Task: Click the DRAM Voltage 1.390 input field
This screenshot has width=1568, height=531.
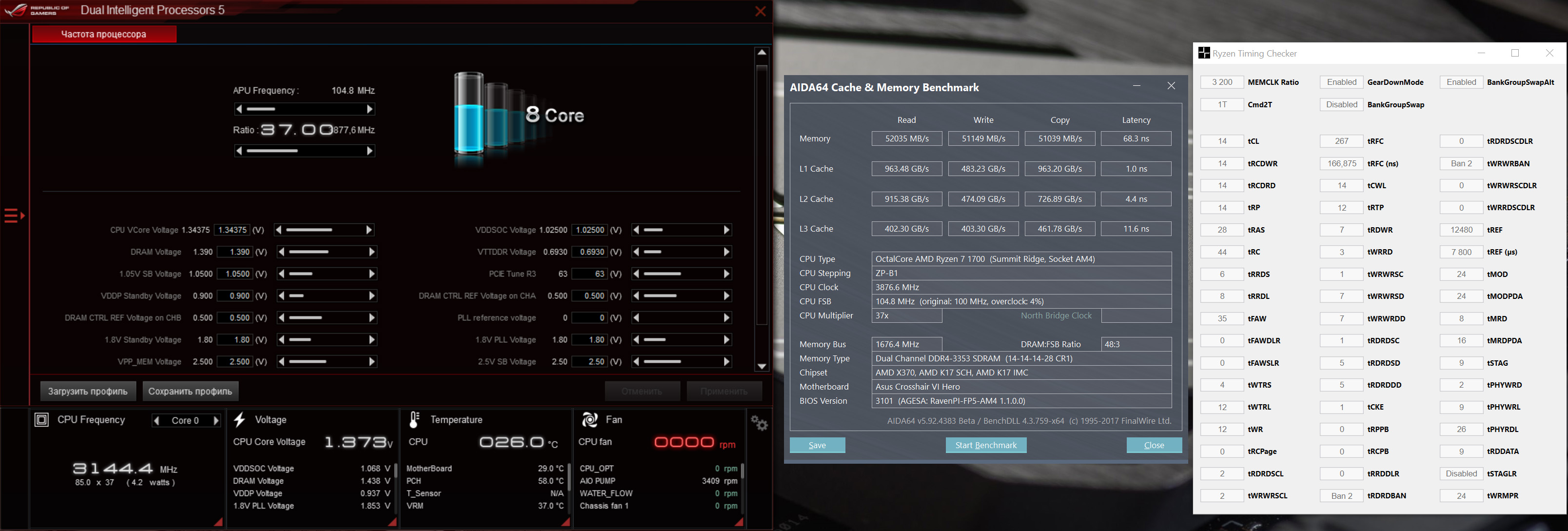Action: 235,252
